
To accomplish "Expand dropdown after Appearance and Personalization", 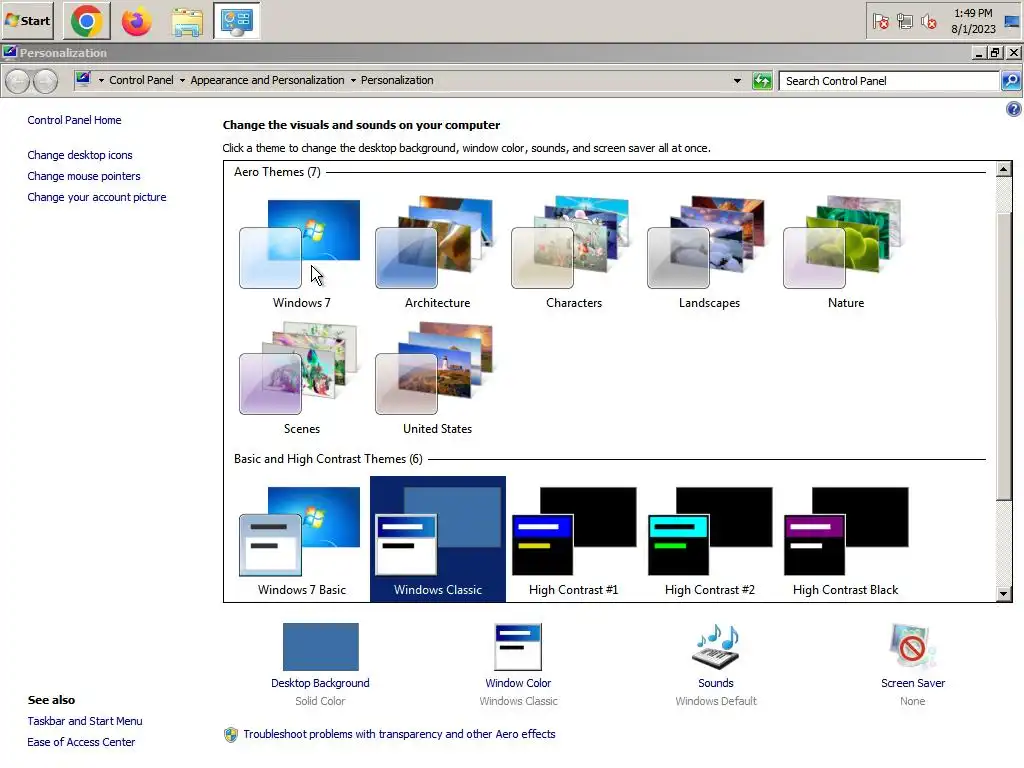I will (x=353, y=80).
